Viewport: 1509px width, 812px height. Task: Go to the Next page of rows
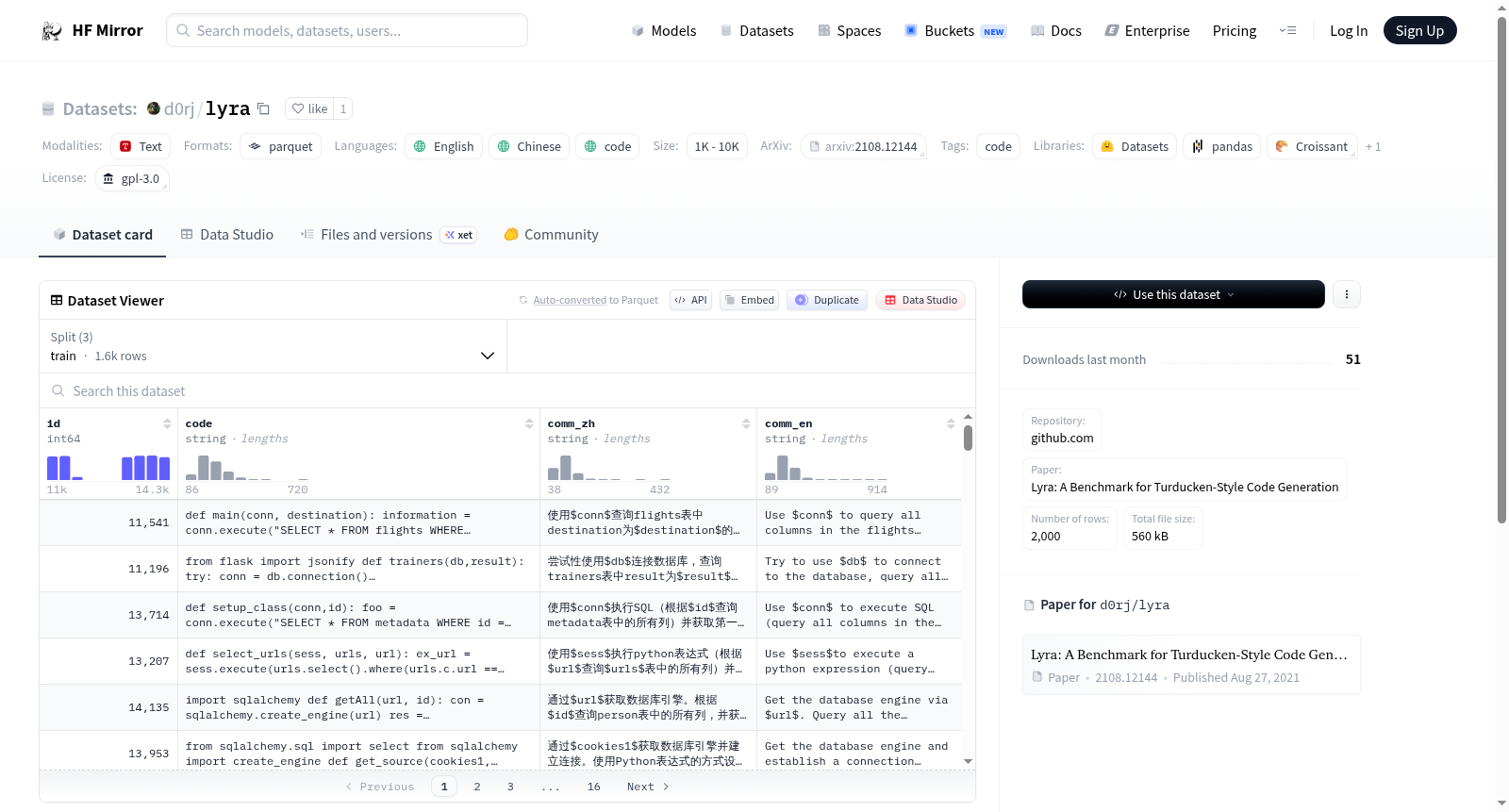click(648, 787)
